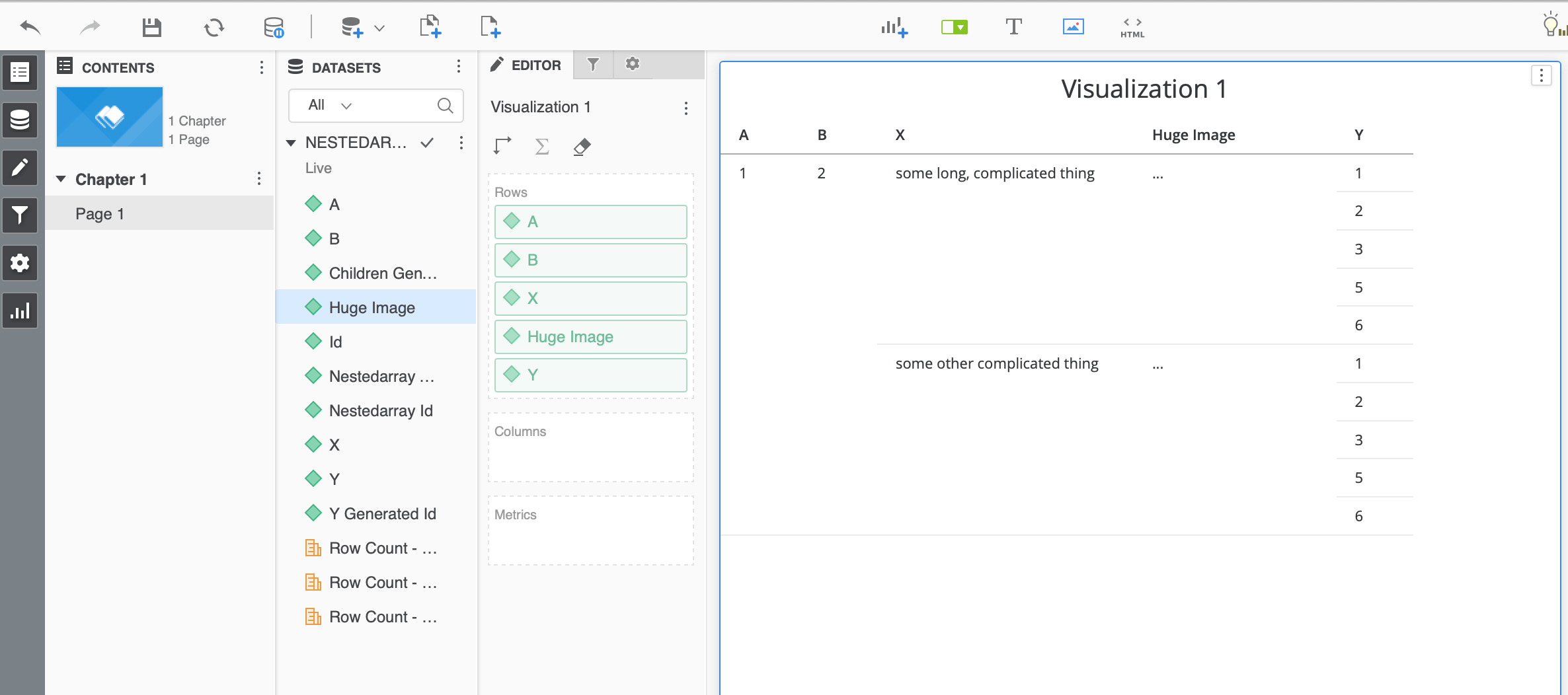
Task: Insert an HTML container
Action: (x=1132, y=28)
